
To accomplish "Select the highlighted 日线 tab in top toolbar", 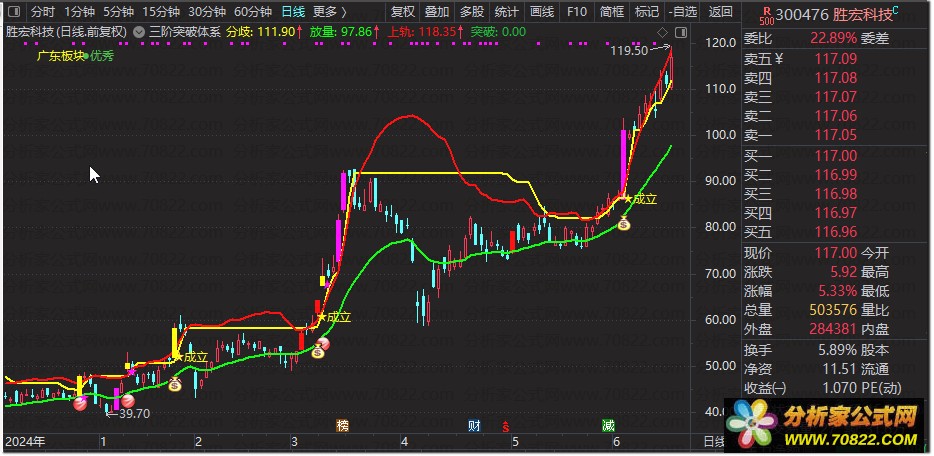I will click(x=293, y=11).
